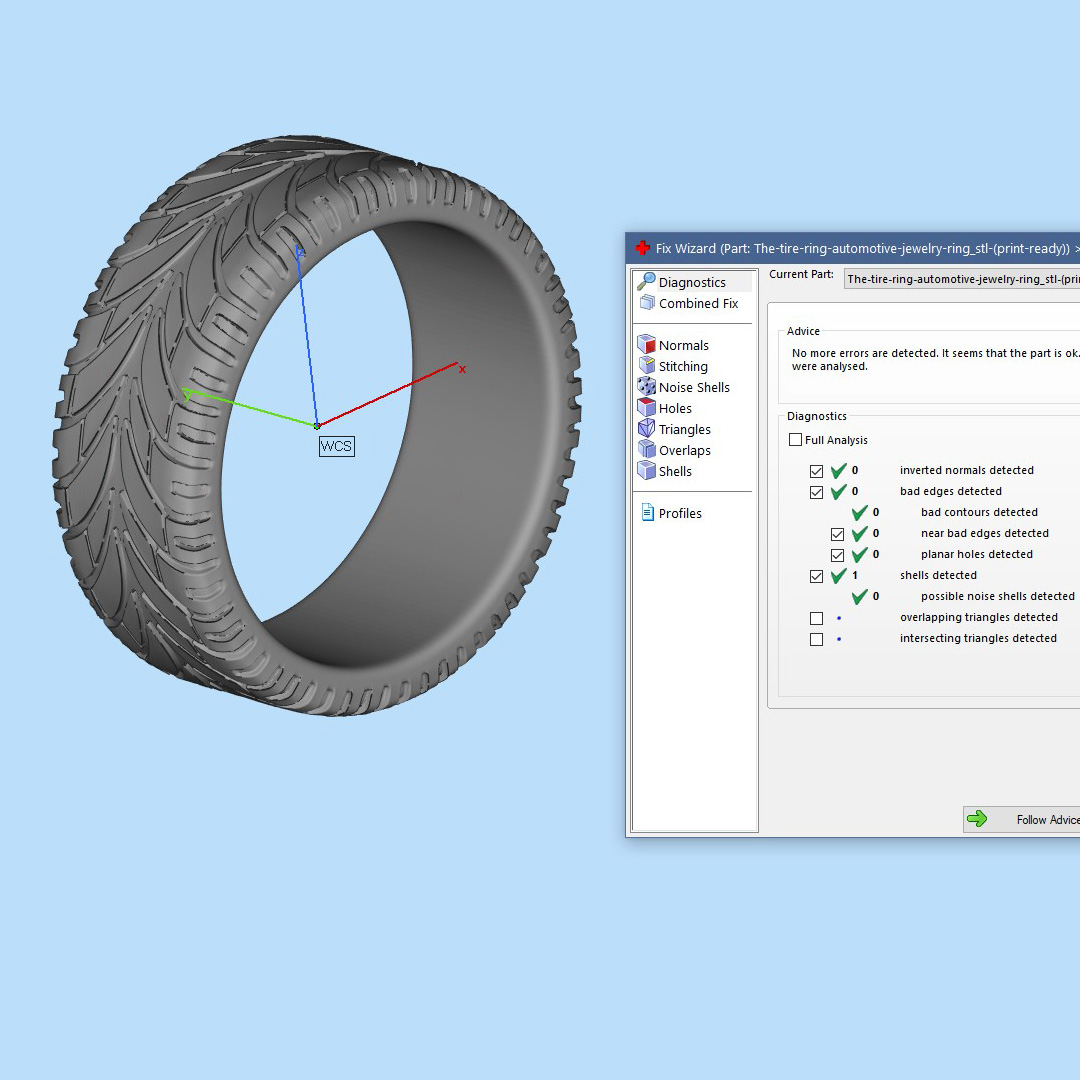Click the Profiles document icon

point(647,512)
